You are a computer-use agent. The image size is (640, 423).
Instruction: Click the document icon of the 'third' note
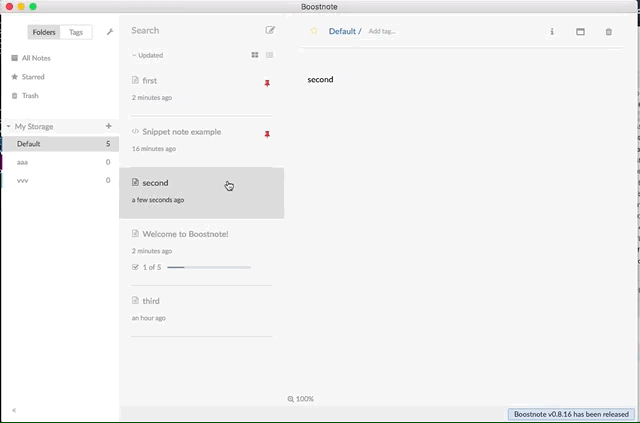point(135,301)
